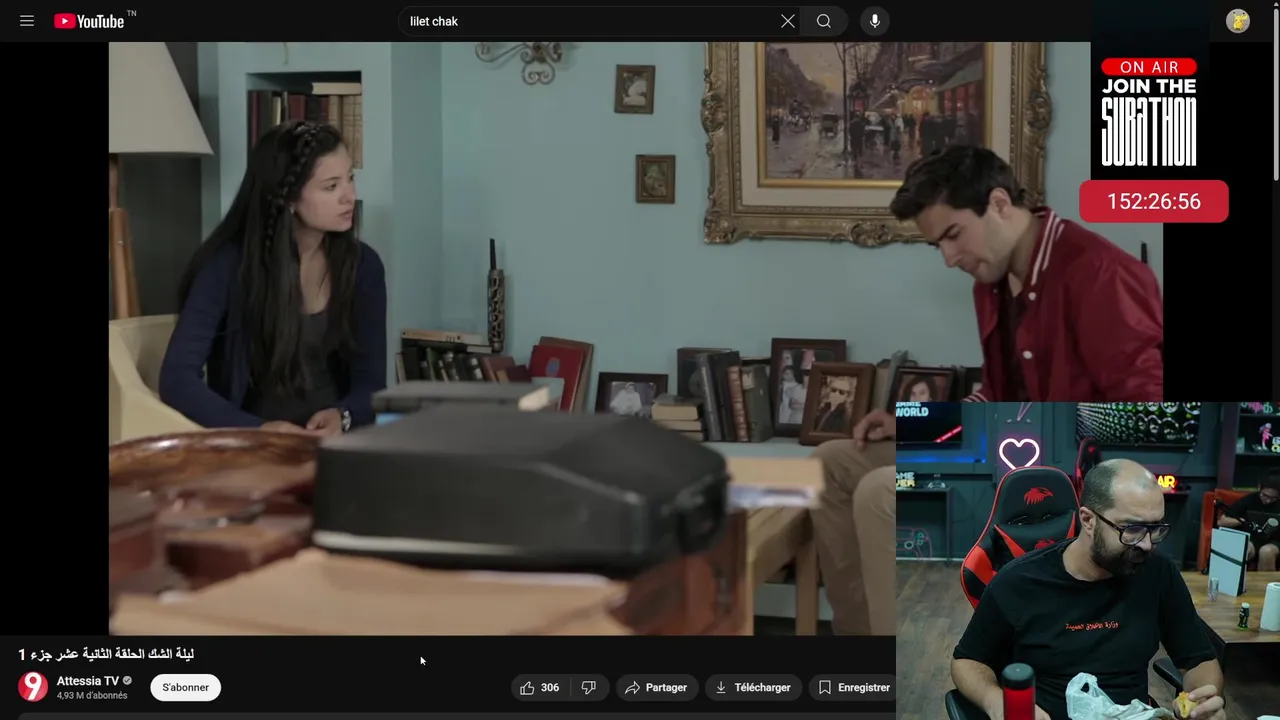Click the Enregistrer save button
This screenshot has width=1280, height=720.
tap(854, 687)
